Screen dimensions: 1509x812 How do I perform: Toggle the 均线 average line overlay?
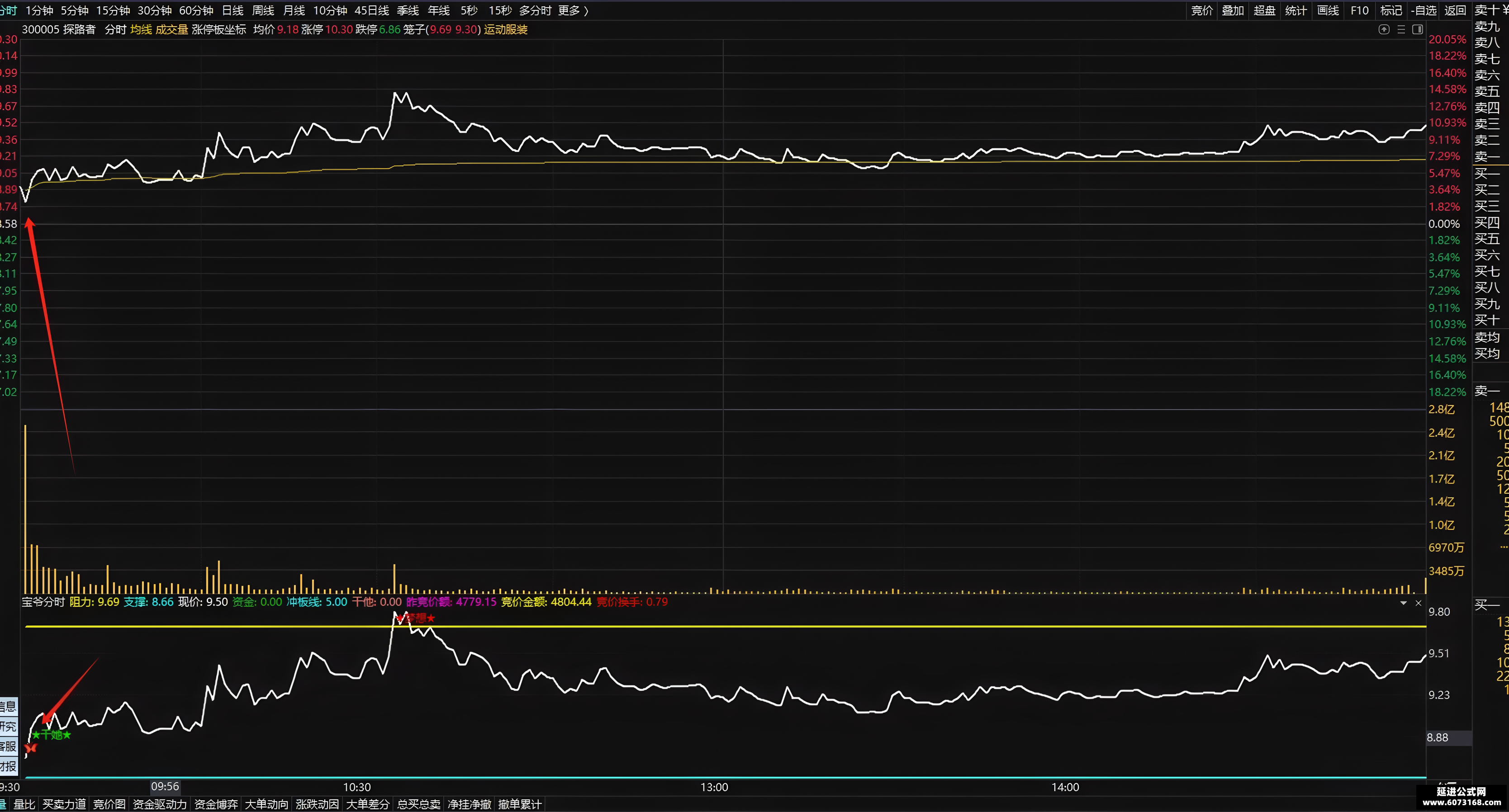(x=141, y=29)
